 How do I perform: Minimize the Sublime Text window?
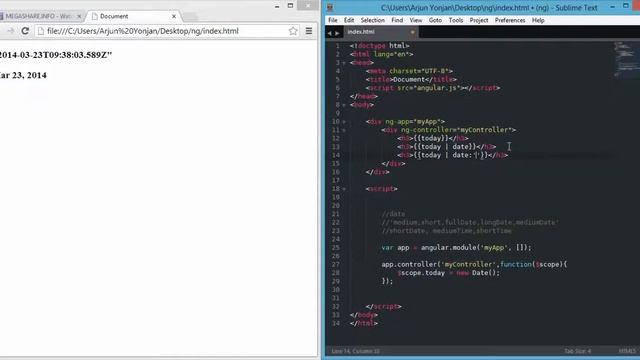[612, 7]
